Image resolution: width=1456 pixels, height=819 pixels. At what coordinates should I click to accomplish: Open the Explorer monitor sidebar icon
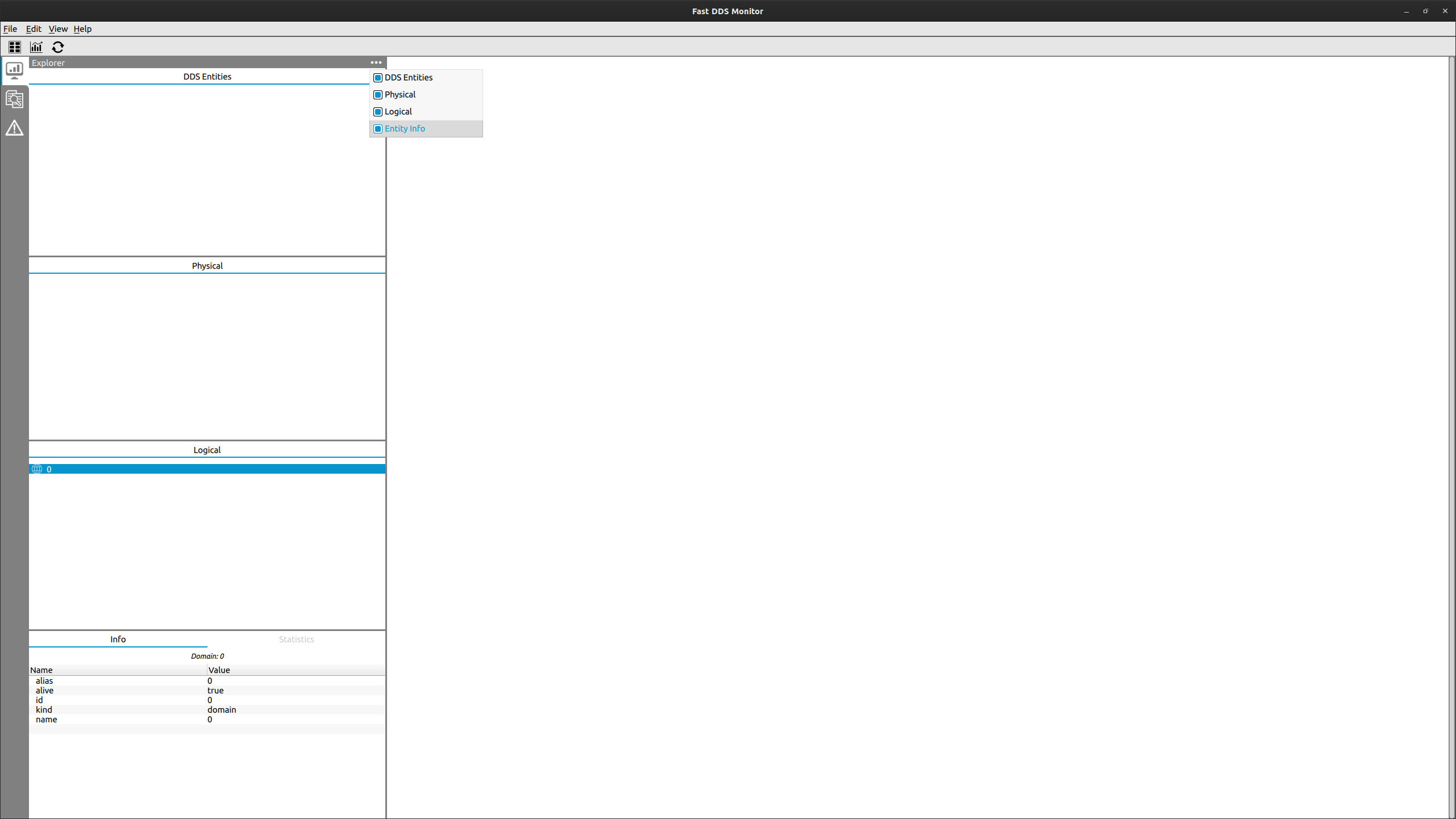14,70
